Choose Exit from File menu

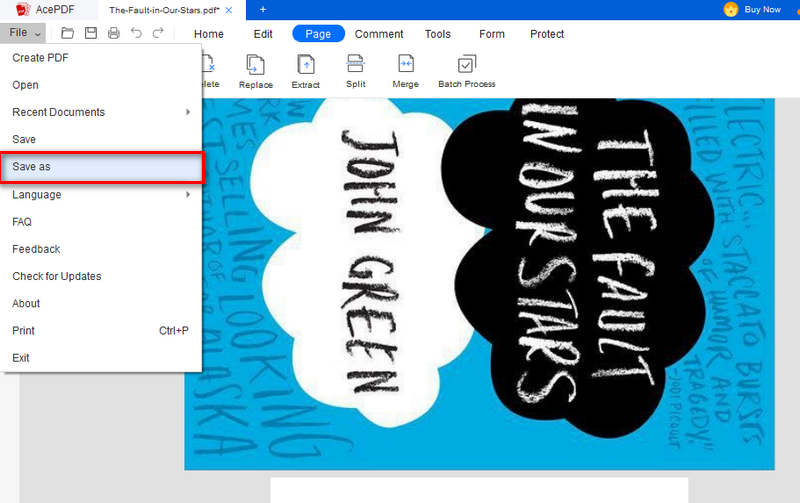point(101,358)
